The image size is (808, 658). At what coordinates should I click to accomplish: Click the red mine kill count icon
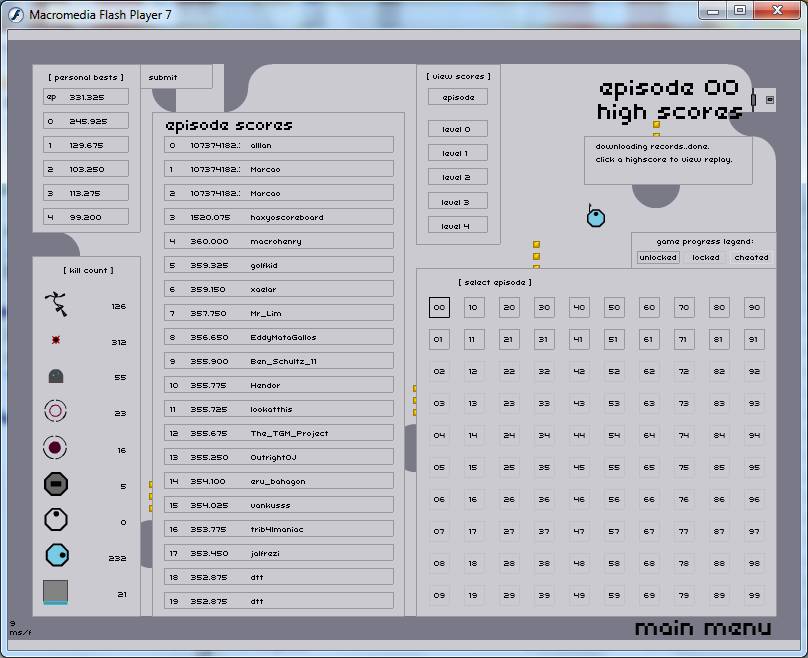click(x=56, y=341)
